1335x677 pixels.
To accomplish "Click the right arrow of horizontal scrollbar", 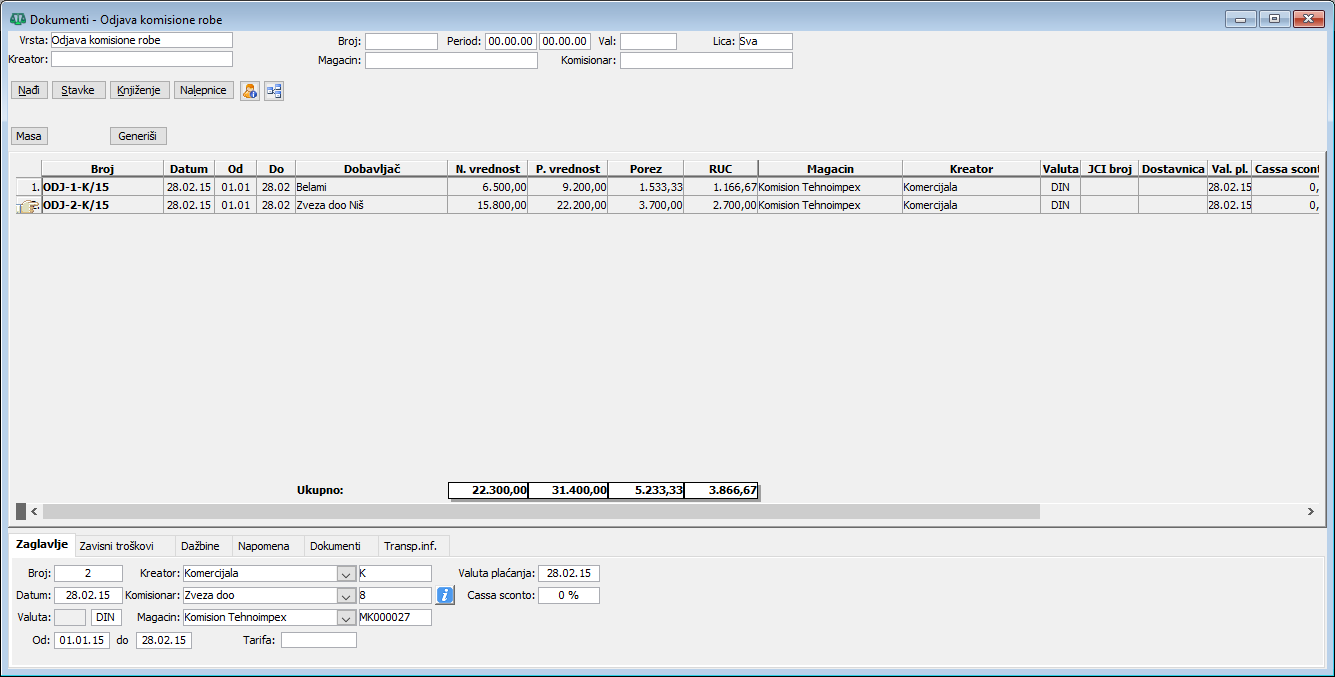I will tap(1310, 511).
